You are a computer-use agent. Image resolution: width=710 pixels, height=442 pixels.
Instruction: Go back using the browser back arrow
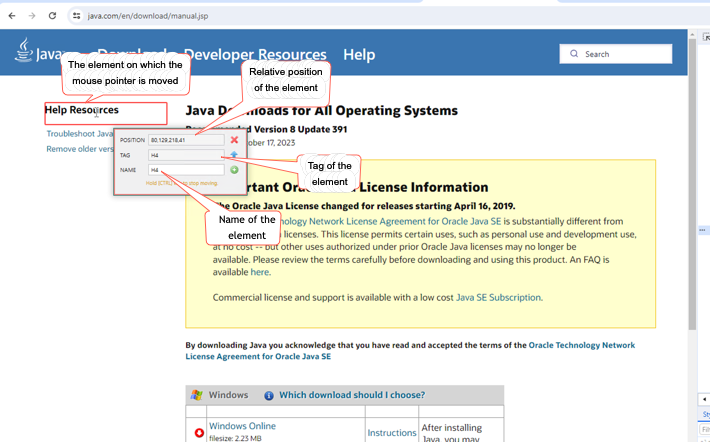point(12,16)
